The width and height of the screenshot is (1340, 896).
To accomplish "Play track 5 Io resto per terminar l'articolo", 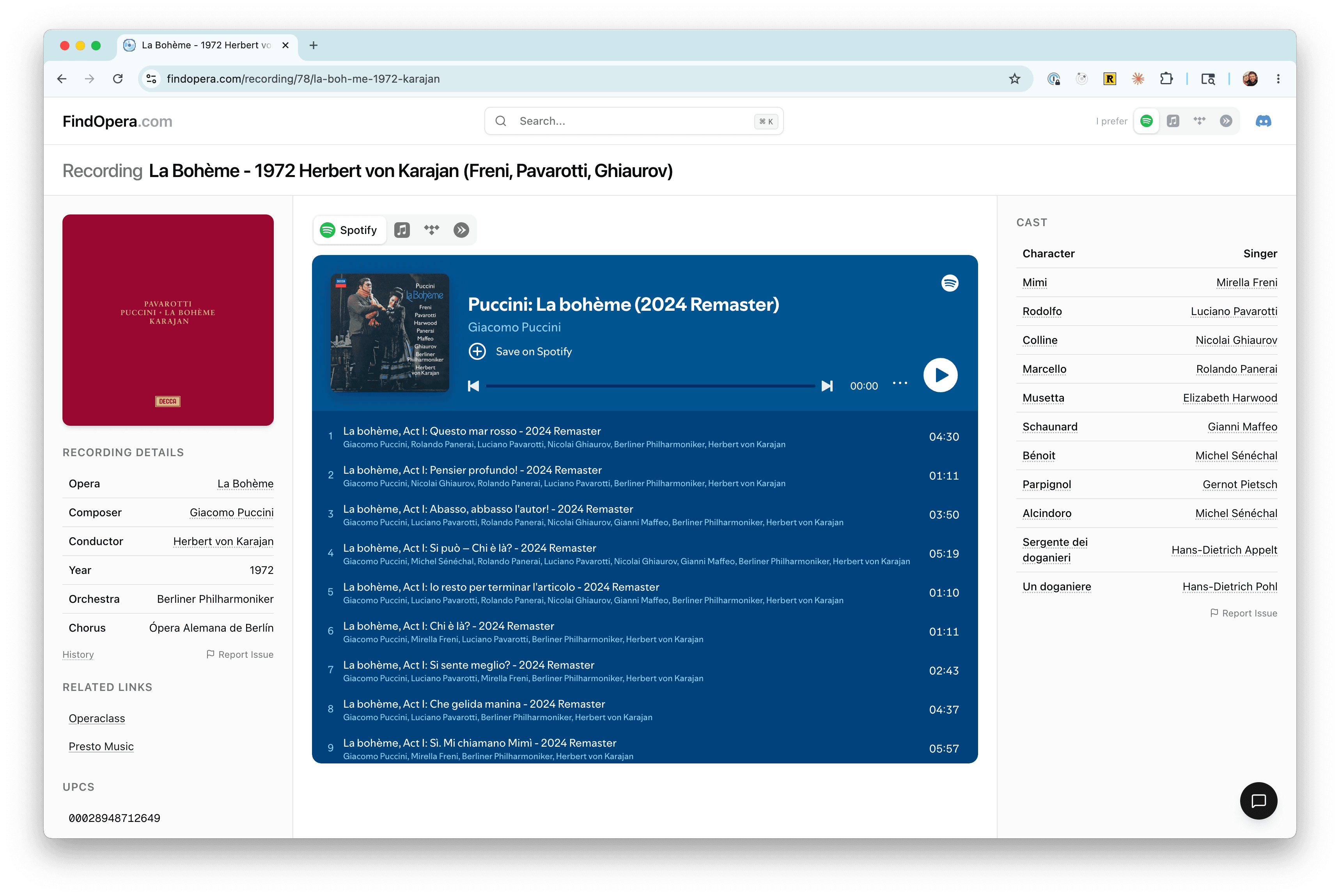I will 645,593.
